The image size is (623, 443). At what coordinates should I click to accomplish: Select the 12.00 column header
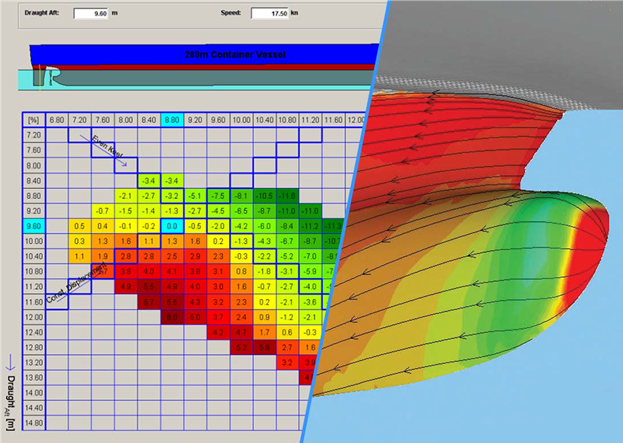(x=355, y=119)
